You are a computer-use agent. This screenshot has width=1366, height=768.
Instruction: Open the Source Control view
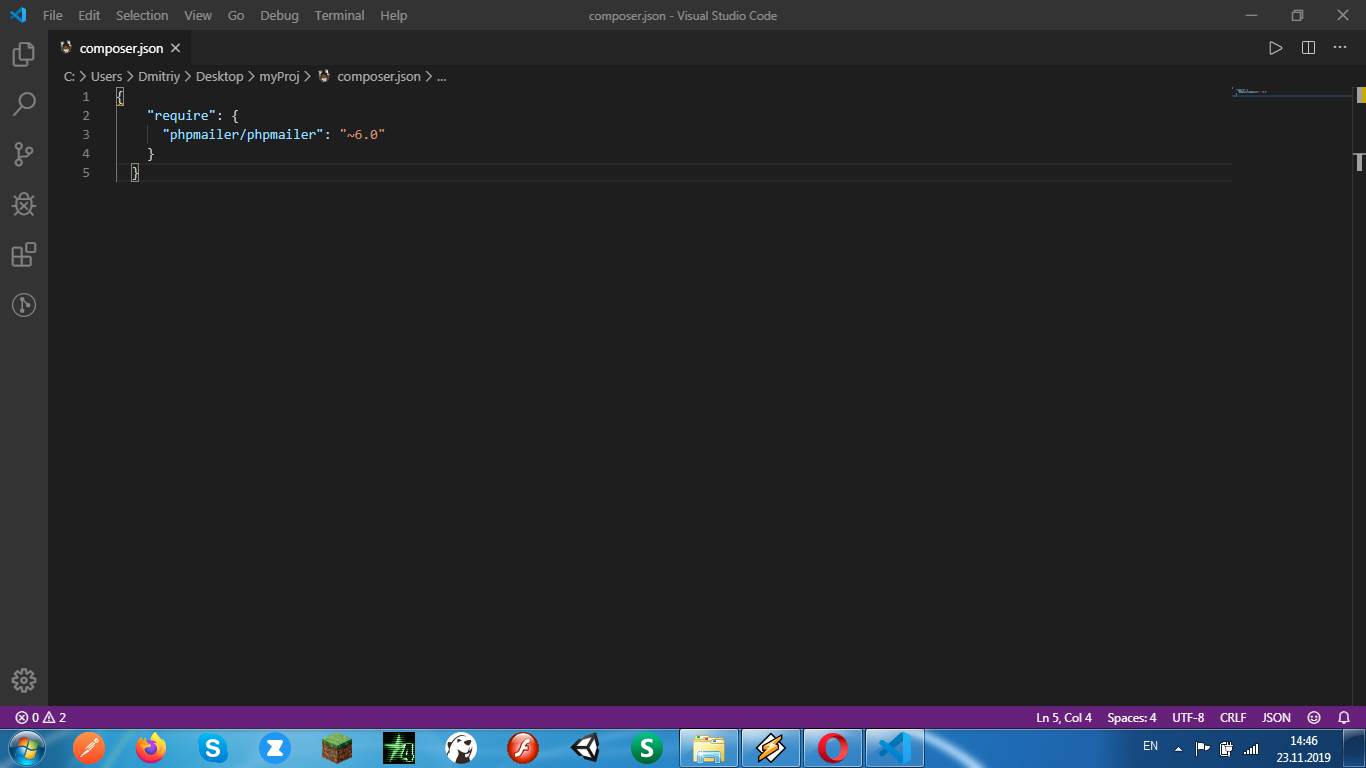[24, 154]
